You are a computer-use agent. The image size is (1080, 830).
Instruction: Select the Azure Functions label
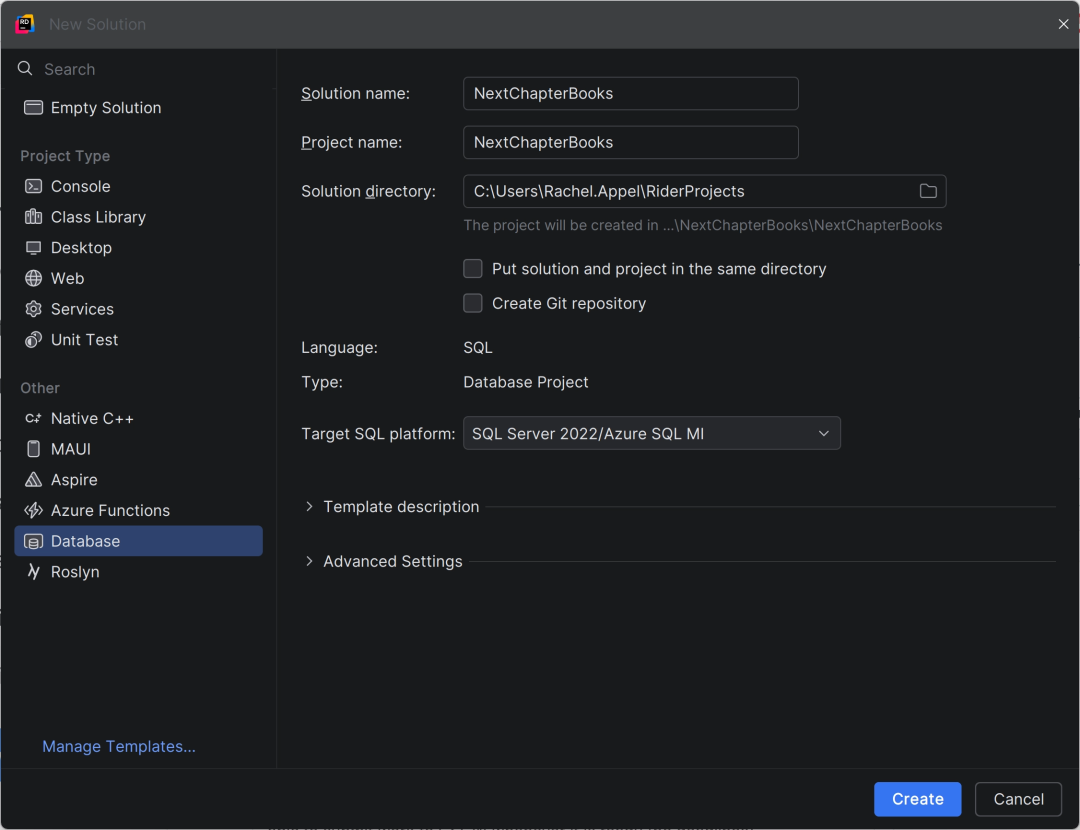click(x=110, y=510)
